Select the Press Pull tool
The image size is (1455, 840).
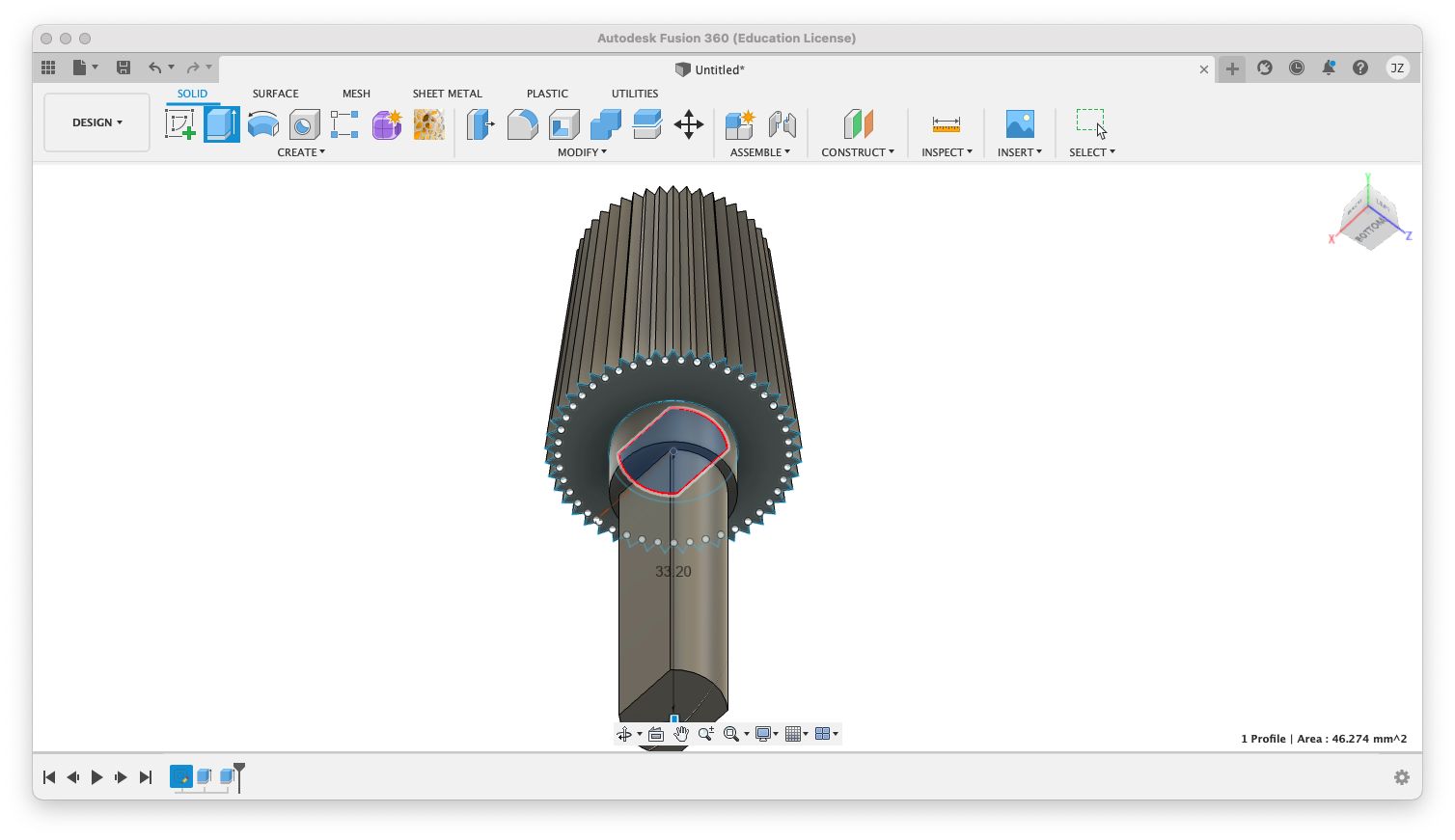(480, 124)
